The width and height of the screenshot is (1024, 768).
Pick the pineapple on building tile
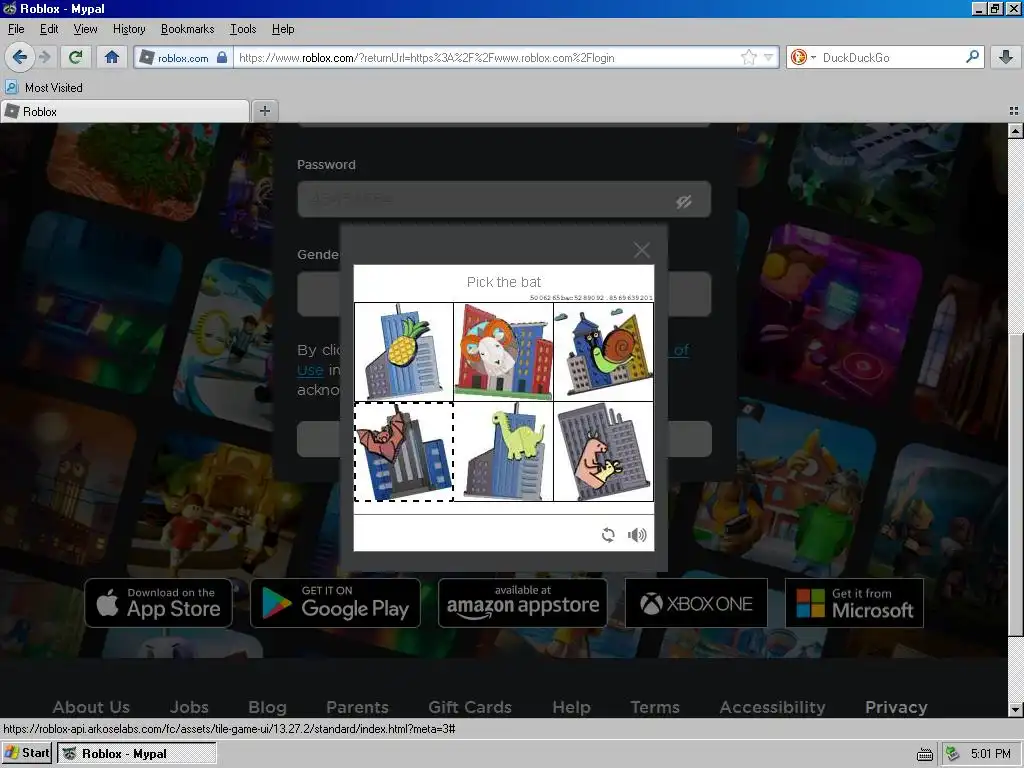coord(404,351)
